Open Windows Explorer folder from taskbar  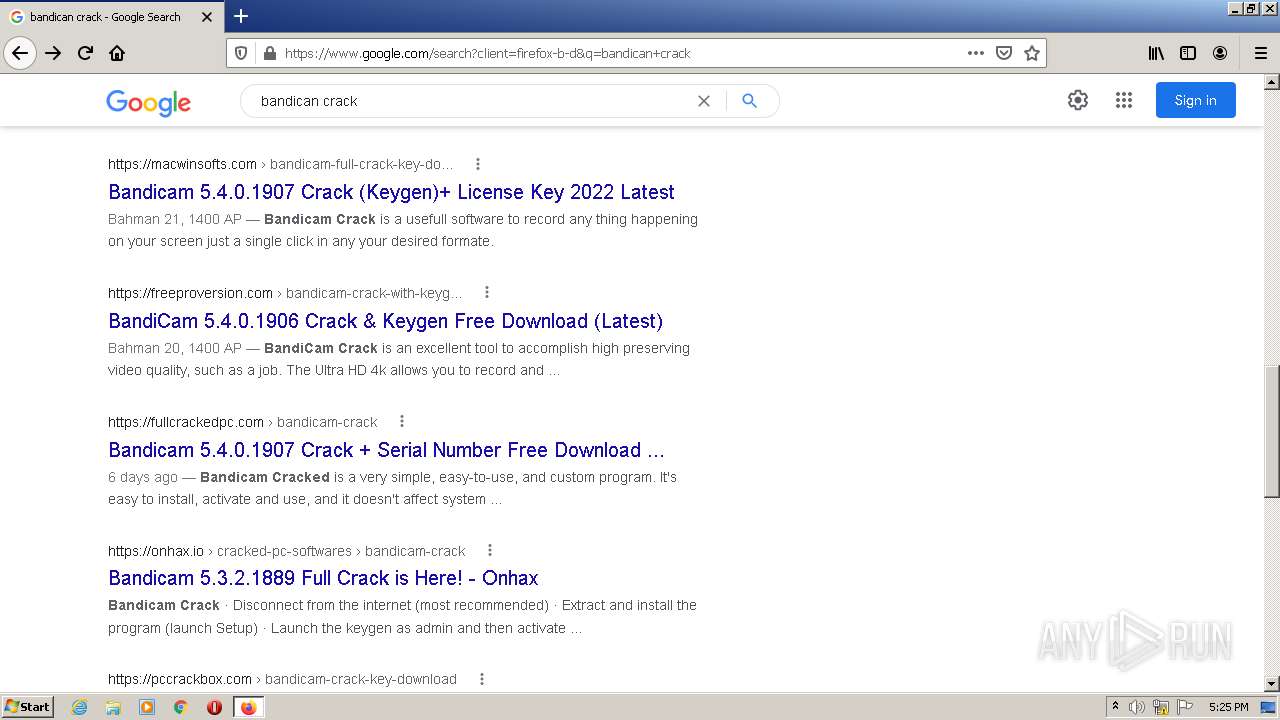click(x=113, y=707)
